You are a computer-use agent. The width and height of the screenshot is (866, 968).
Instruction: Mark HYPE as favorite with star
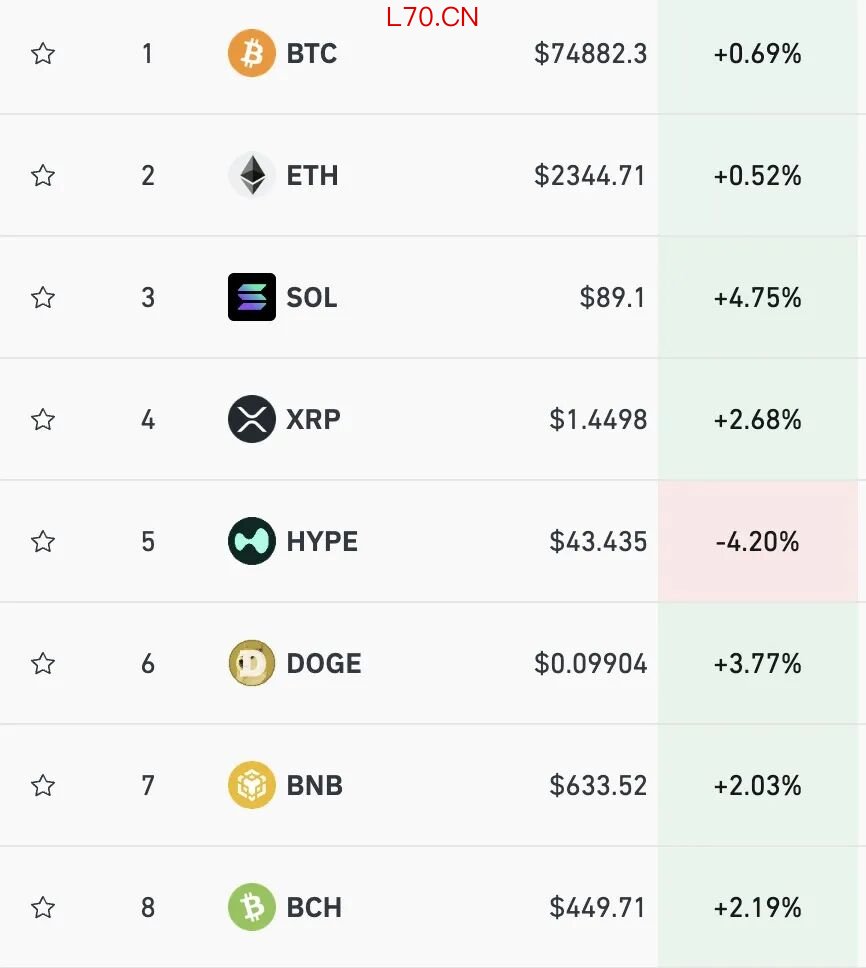pos(43,542)
